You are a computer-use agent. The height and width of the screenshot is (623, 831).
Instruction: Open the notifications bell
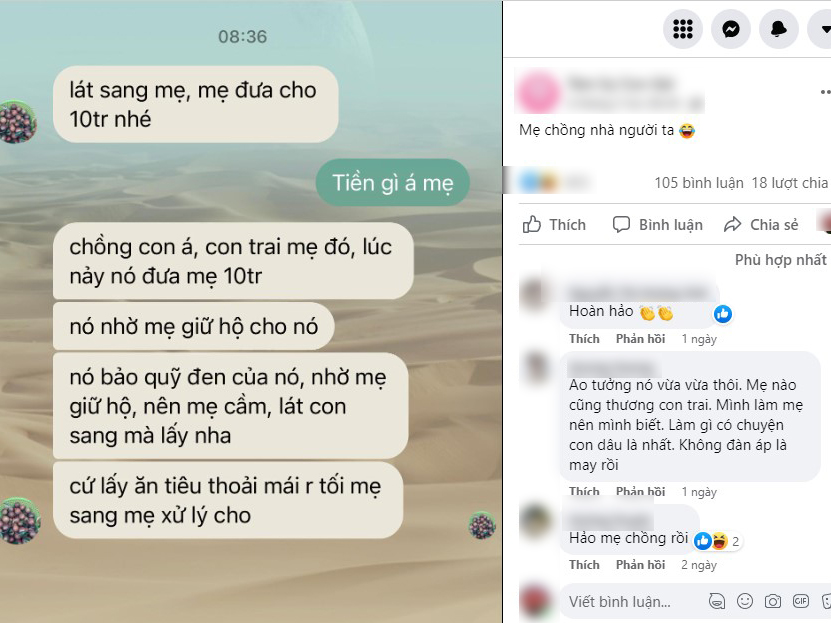(779, 29)
